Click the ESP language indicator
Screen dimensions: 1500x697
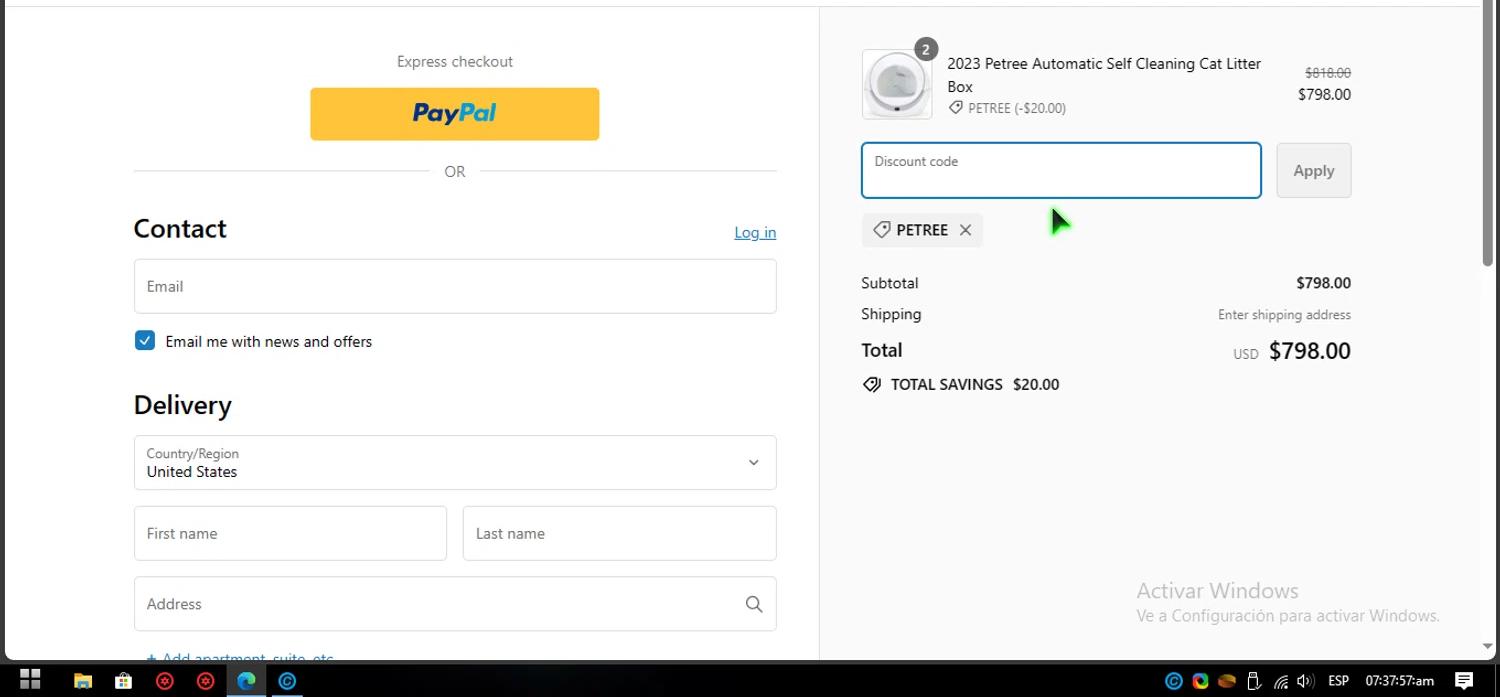click(1338, 681)
